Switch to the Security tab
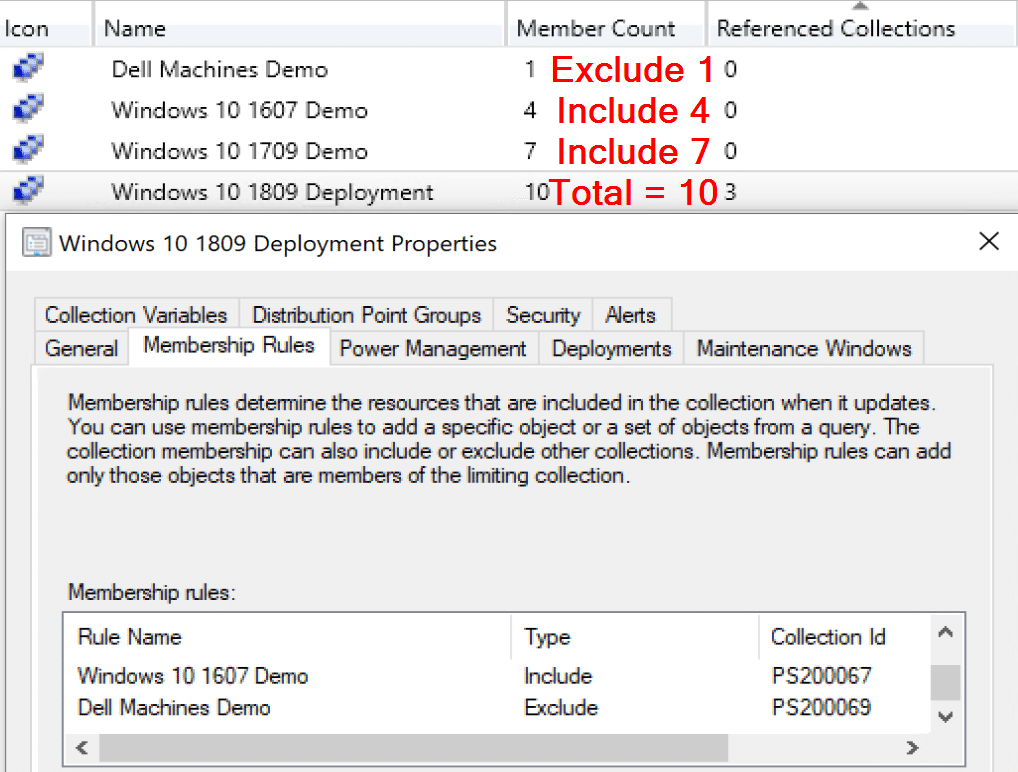This screenshot has width=1018, height=772. (x=542, y=314)
